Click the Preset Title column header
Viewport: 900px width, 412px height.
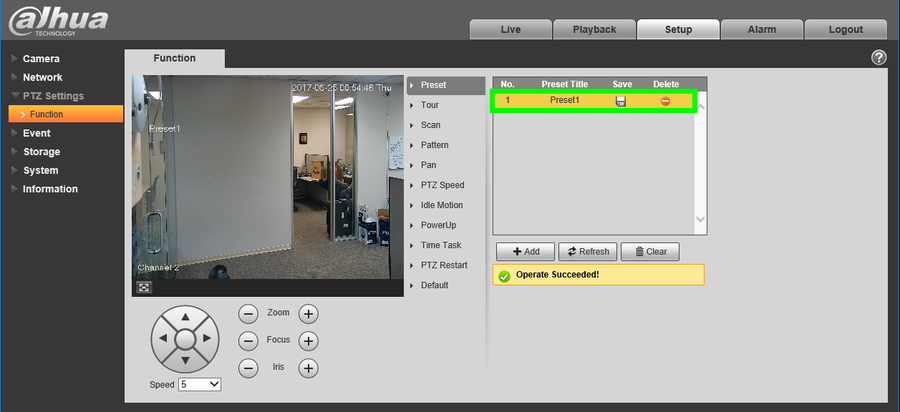tap(565, 84)
